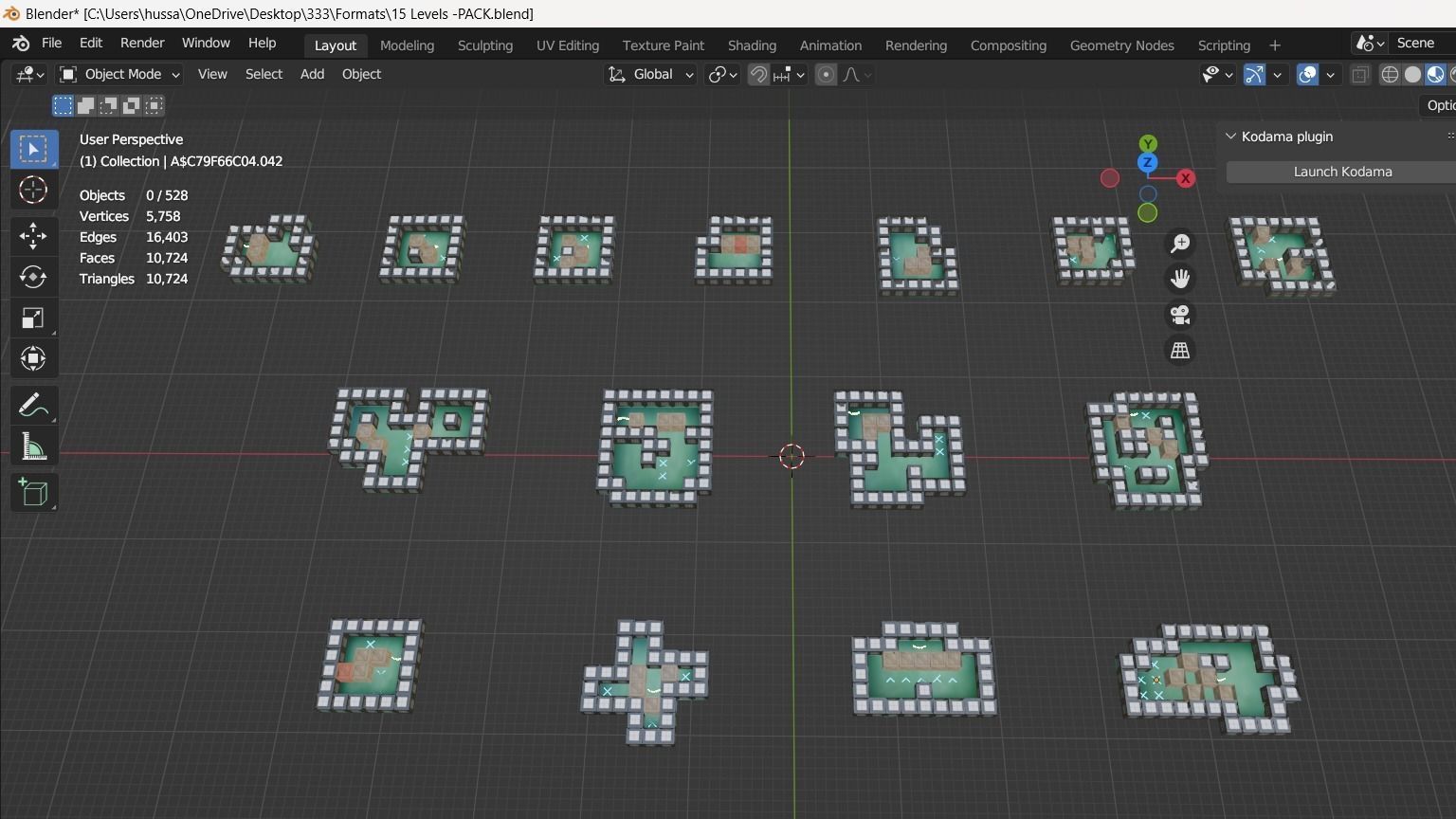The height and width of the screenshot is (819, 1456).
Task: Open the Edit menu
Action: [x=91, y=44]
